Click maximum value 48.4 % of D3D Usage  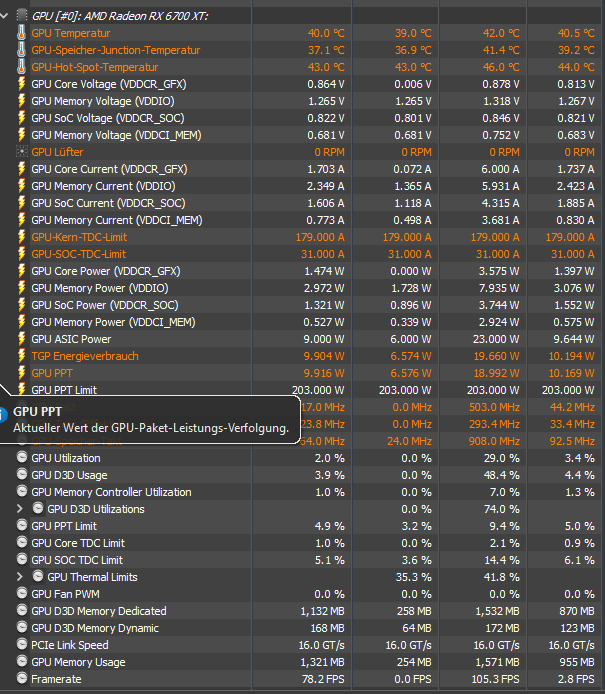coord(502,475)
